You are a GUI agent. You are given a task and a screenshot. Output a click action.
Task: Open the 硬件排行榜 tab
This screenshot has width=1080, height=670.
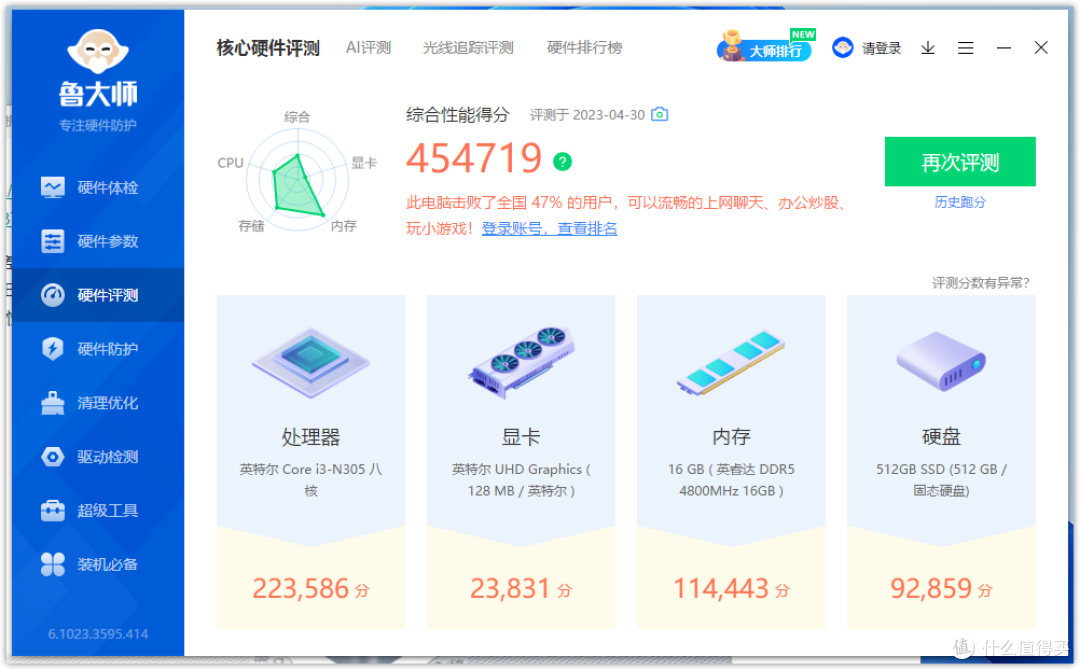coord(584,48)
